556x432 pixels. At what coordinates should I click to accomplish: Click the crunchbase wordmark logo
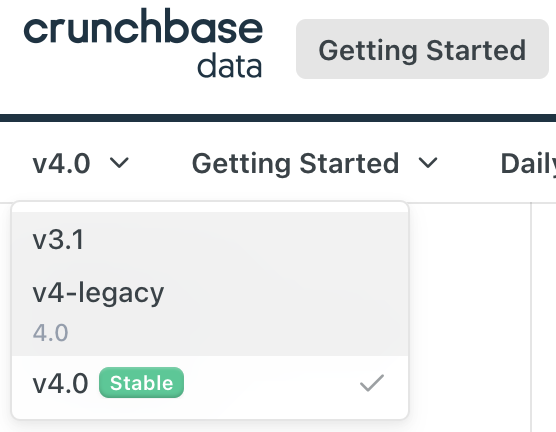point(143,27)
